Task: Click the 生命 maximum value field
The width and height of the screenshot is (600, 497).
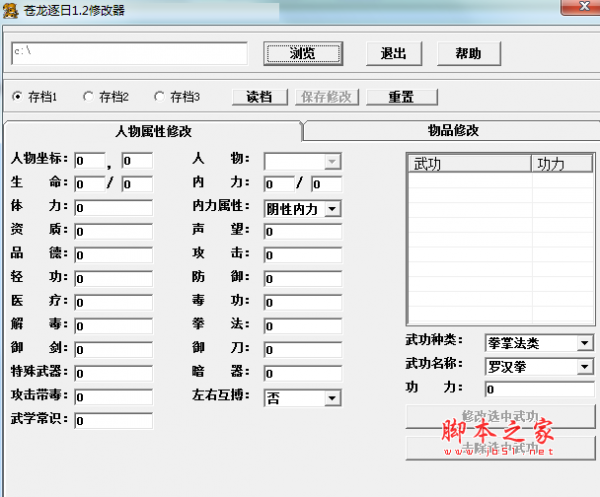Action: coord(137,184)
